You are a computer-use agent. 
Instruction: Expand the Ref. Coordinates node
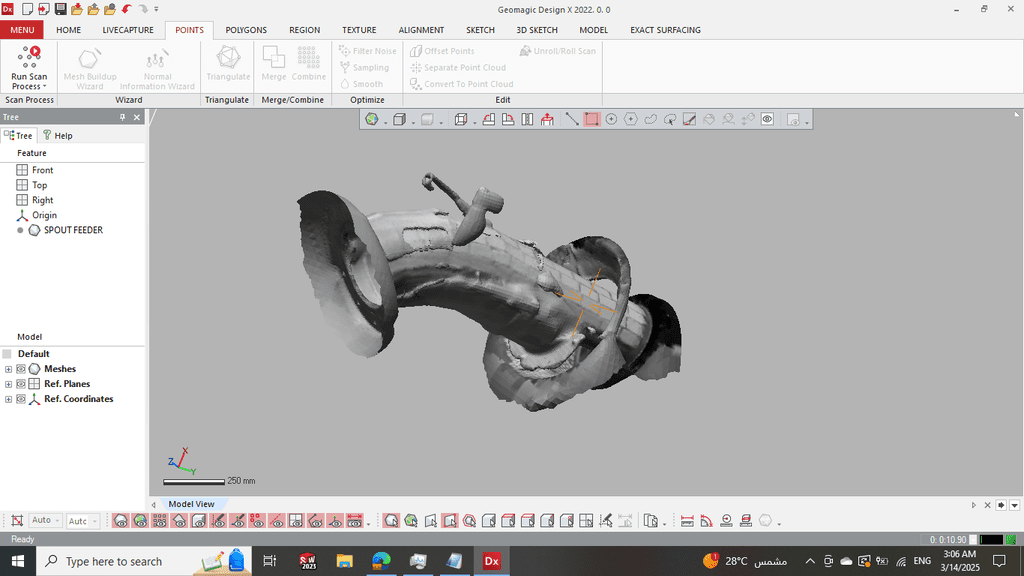pyautogui.click(x=8, y=399)
